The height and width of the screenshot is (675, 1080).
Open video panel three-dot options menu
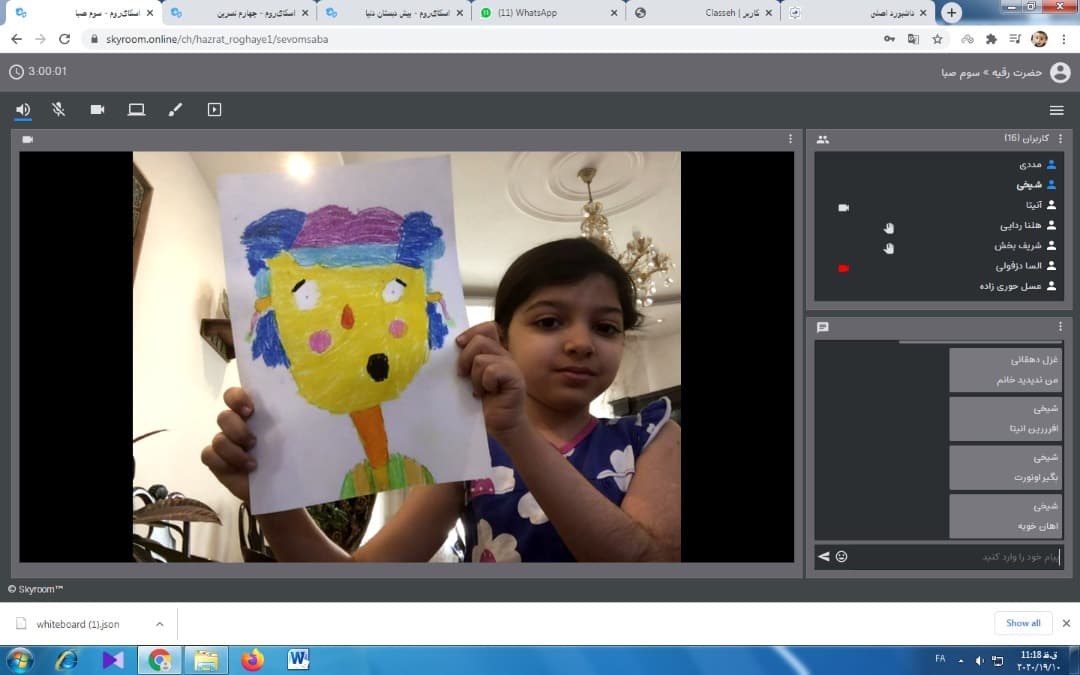[790, 139]
